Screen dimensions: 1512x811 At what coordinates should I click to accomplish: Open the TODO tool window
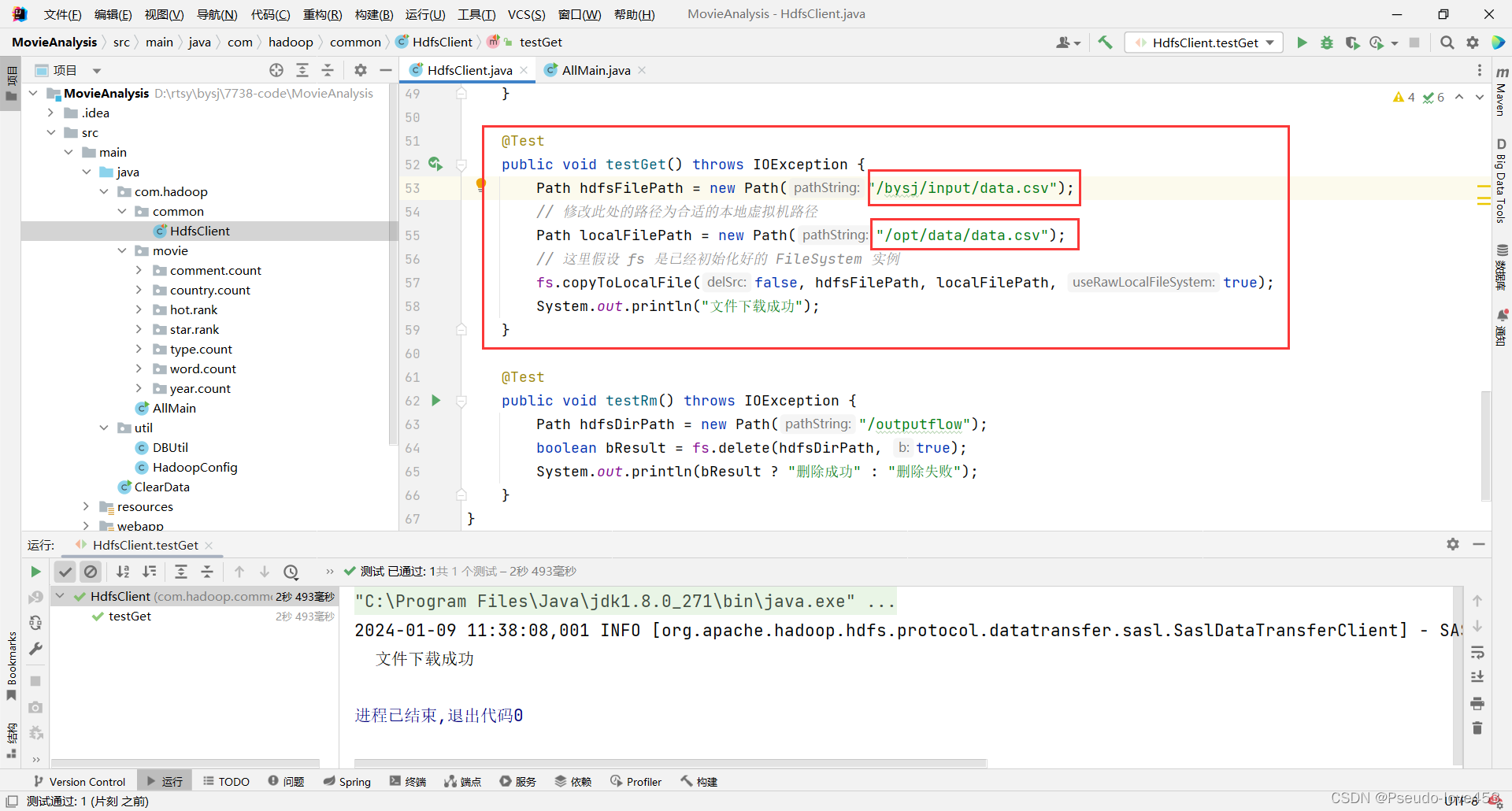(x=227, y=781)
